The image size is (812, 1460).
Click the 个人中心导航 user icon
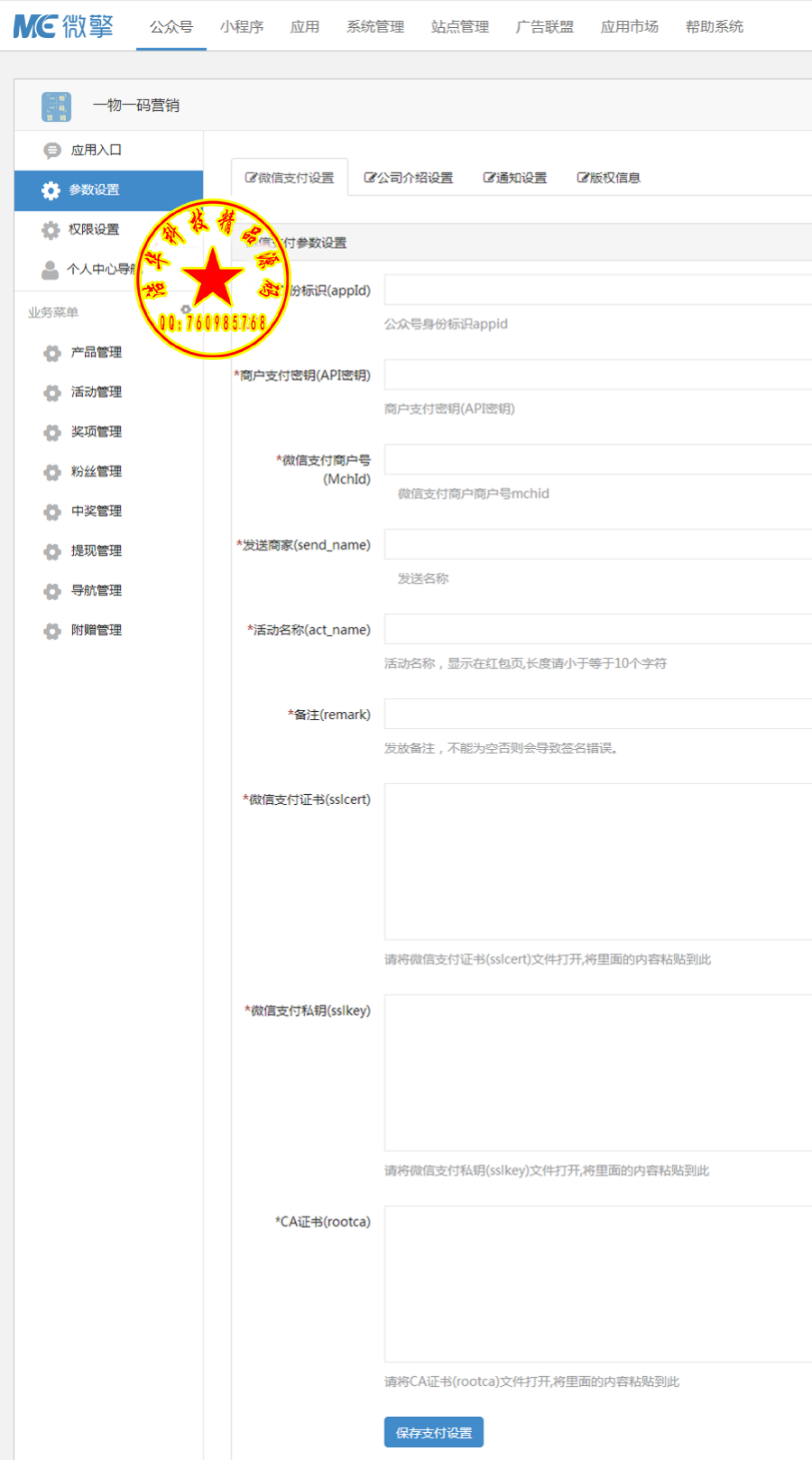pyautogui.click(x=51, y=270)
